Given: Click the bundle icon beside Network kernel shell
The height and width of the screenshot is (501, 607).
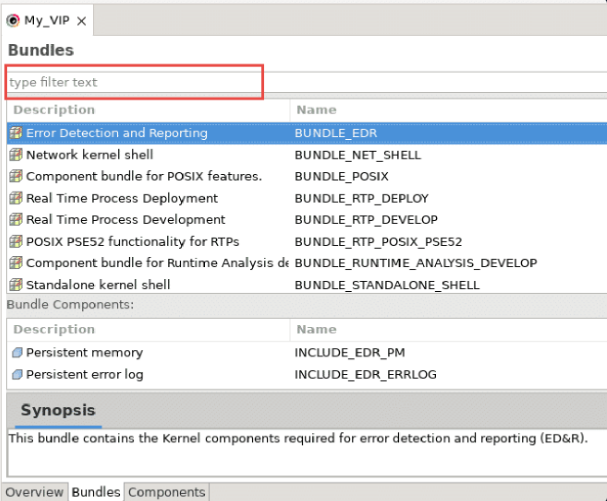Looking at the screenshot, I should 16,155.
